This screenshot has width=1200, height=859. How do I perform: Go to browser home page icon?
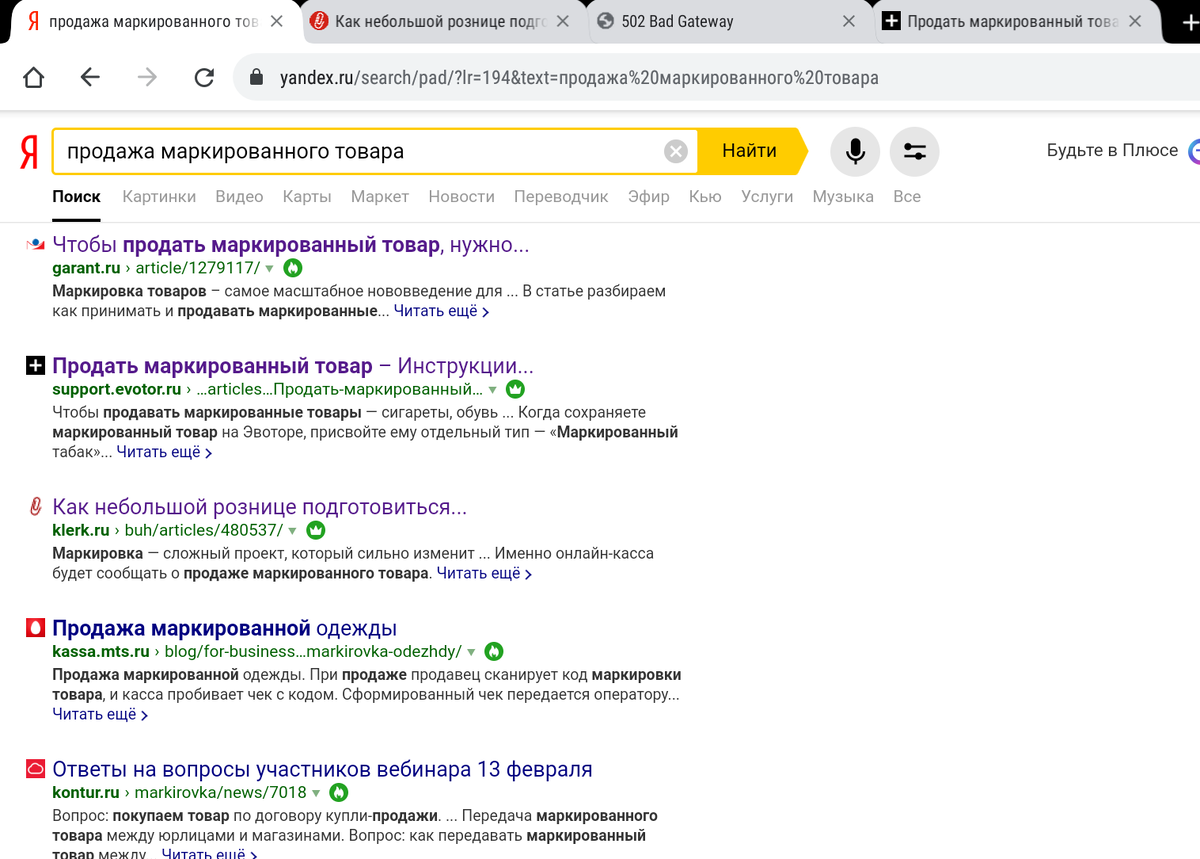[33, 78]
